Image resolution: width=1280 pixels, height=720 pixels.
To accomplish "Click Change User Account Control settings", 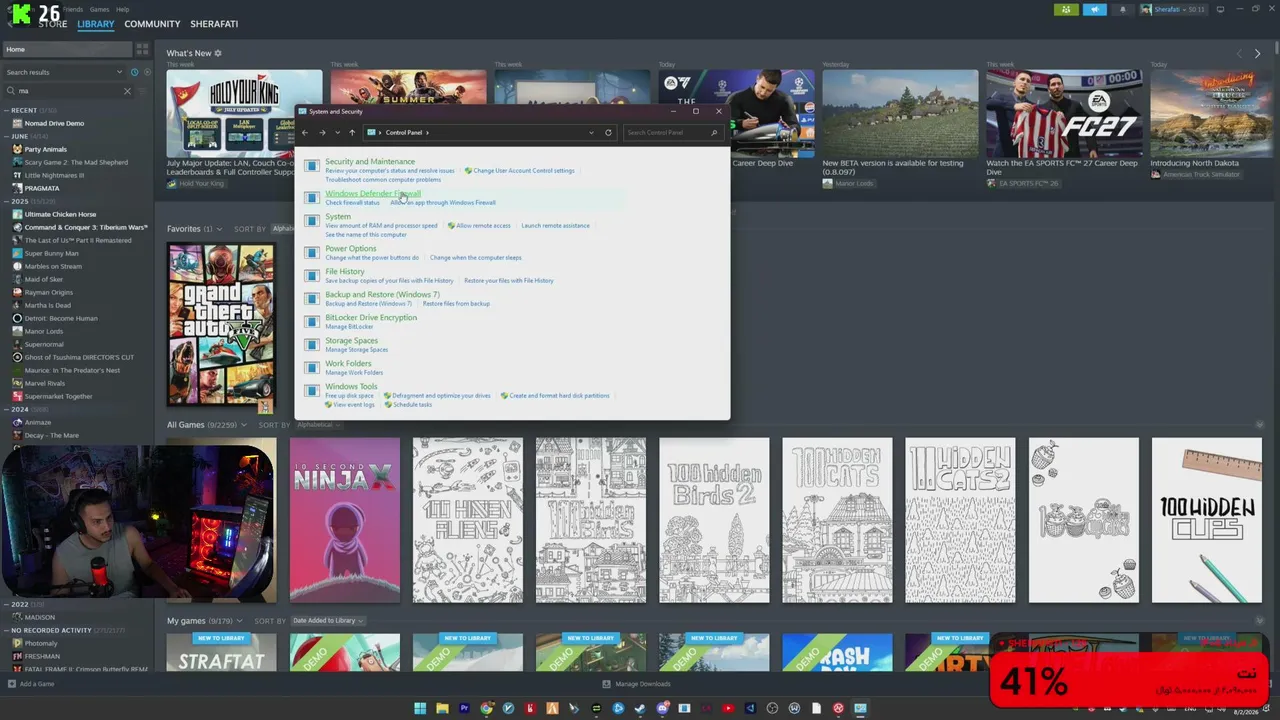I will pyautogui.click(x=524, y=171).
